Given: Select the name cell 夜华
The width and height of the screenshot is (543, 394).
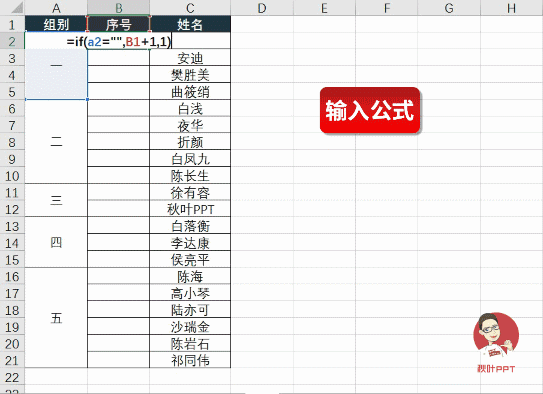Looking at the screenshot, I should [x=190, y=125].
